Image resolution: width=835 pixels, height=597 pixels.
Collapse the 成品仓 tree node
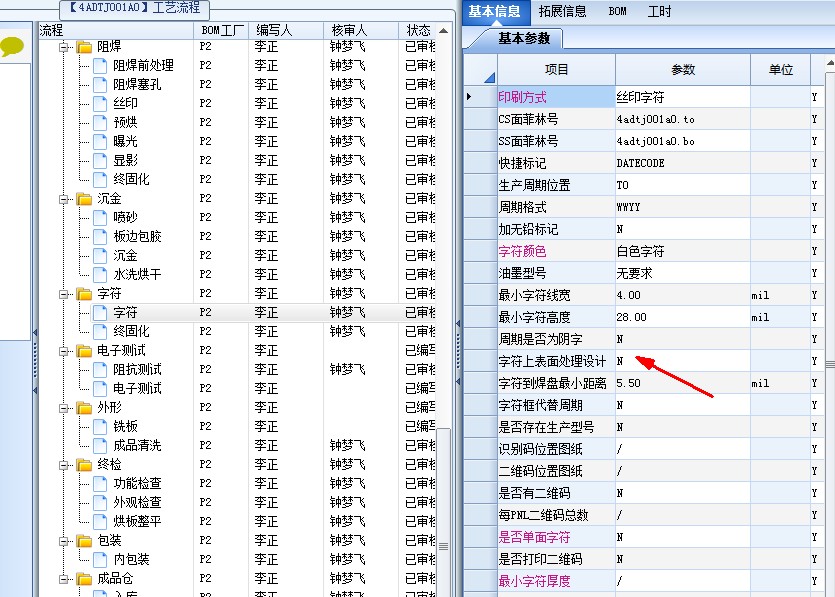click(63, 579)
